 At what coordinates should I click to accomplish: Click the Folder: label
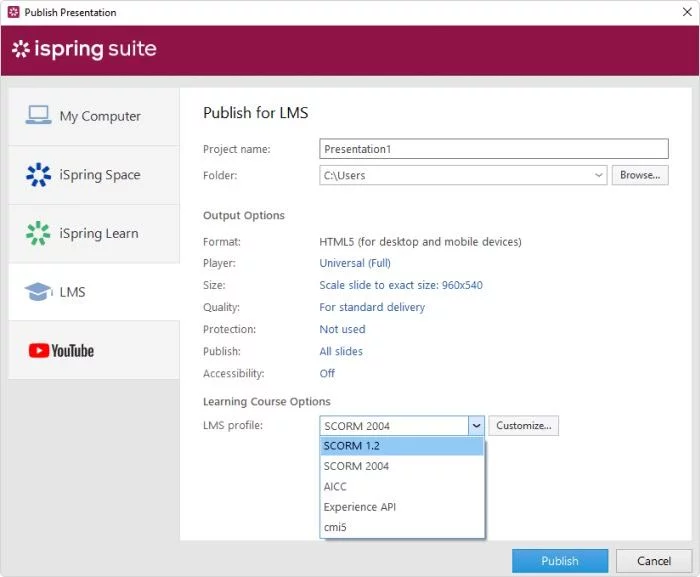pos(220,176)
